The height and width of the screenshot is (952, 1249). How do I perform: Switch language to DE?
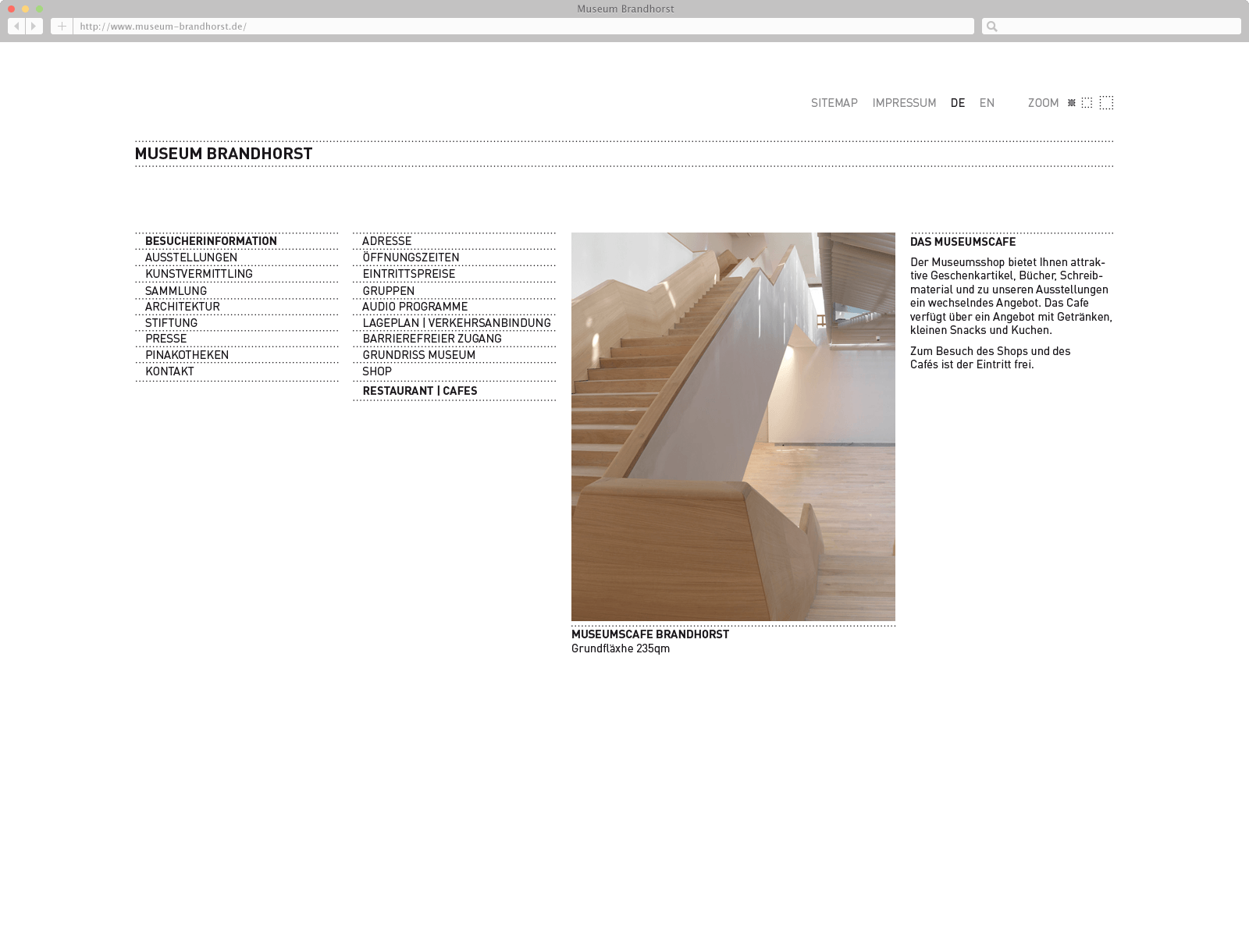(958, 103)
